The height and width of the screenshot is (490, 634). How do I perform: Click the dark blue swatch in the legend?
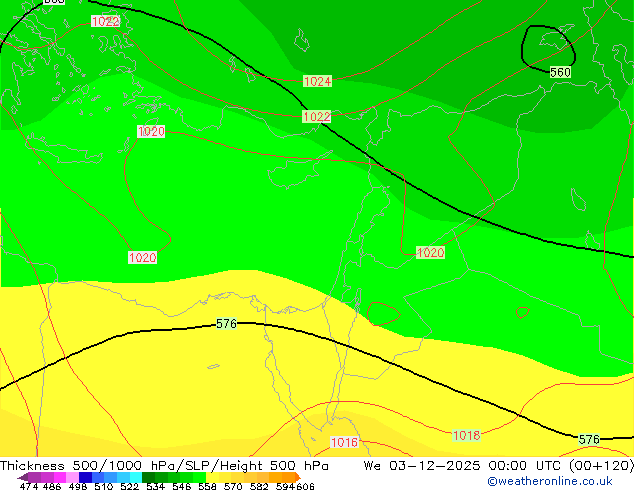(x=85, y=477)
